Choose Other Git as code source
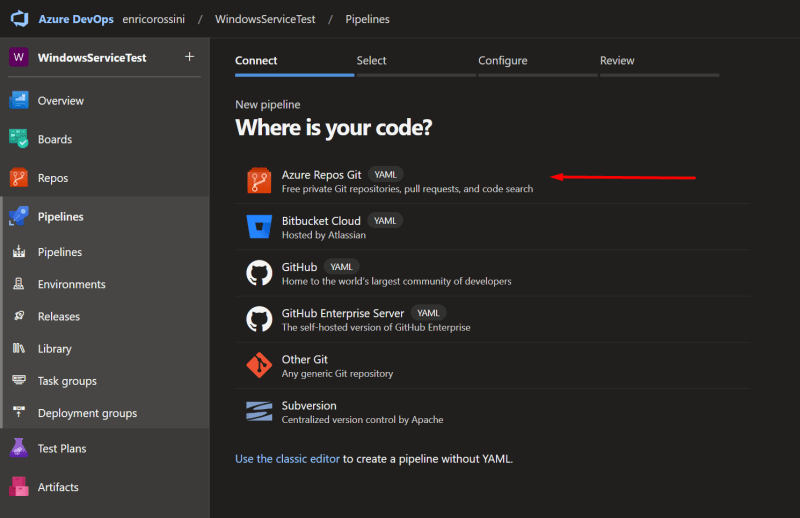 (305, 360)
